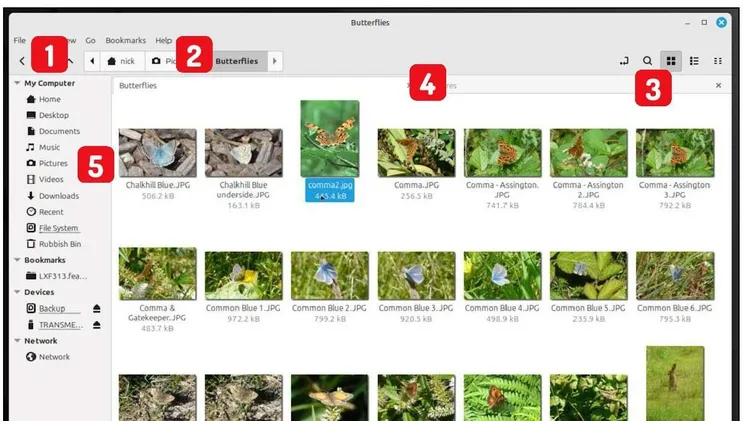This screenshot has width=750, height=421.
Task: Select Comma - Assington 2.JPG thumbnail
Action: [588, 153]
